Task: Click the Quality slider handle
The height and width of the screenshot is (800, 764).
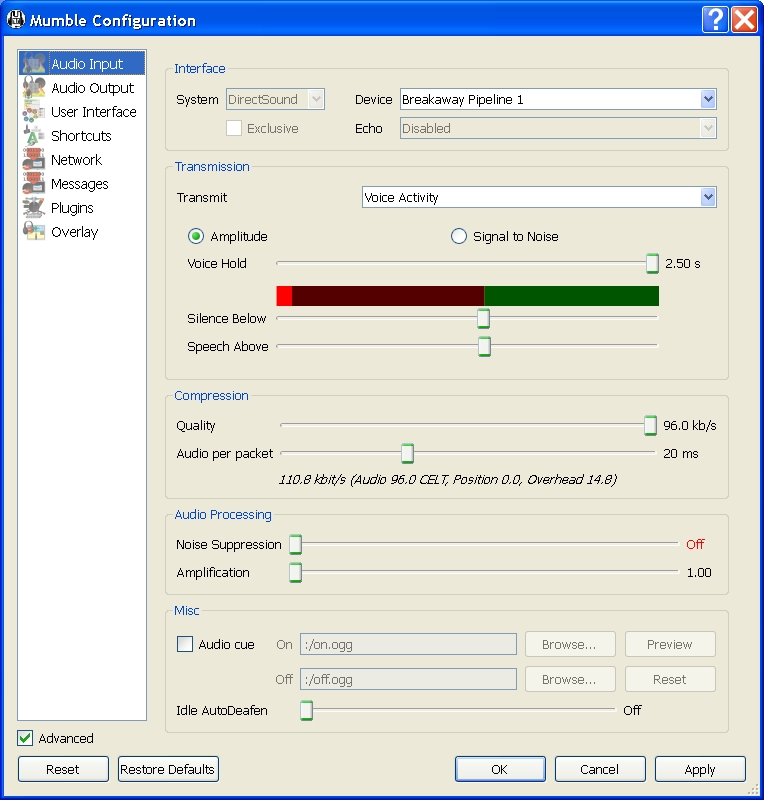Action: tap(650, 425)
